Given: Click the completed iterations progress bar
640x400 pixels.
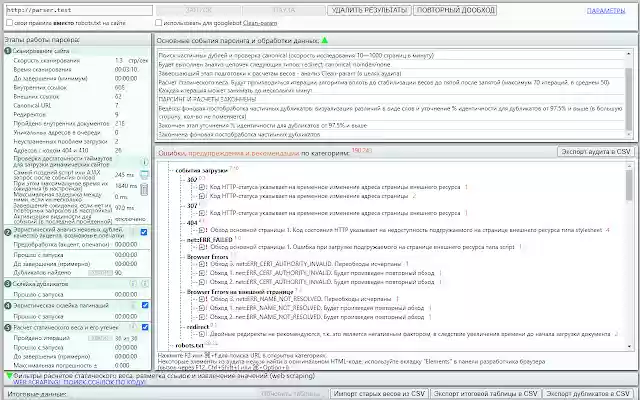Looking at the screenshot, I should pos(100,338).
